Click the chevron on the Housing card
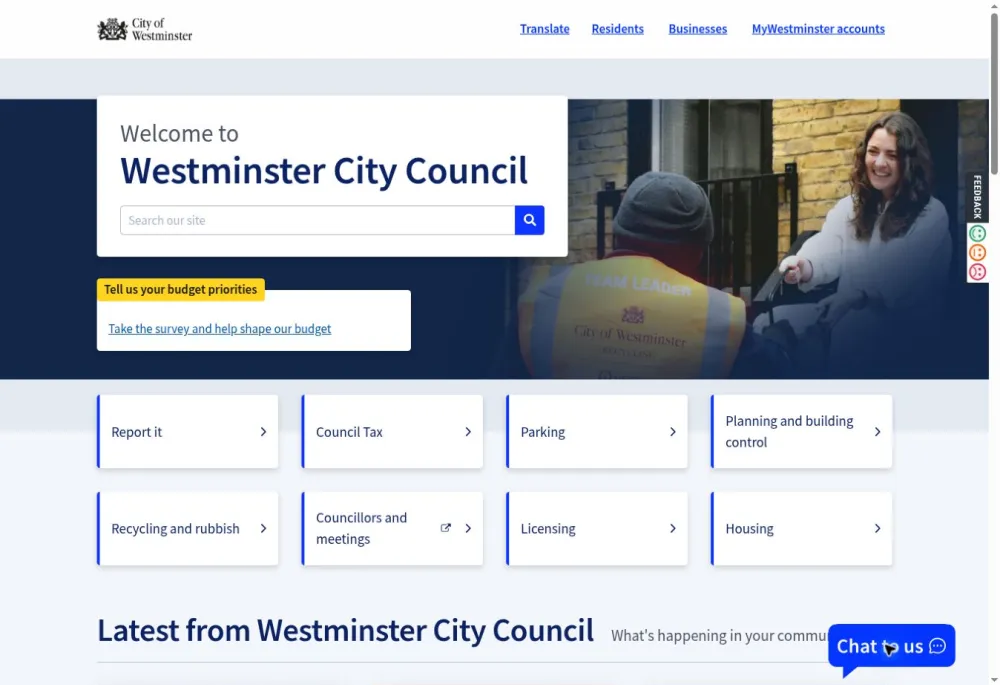This screenshot has width=1000, height=685. click(878, 528)
